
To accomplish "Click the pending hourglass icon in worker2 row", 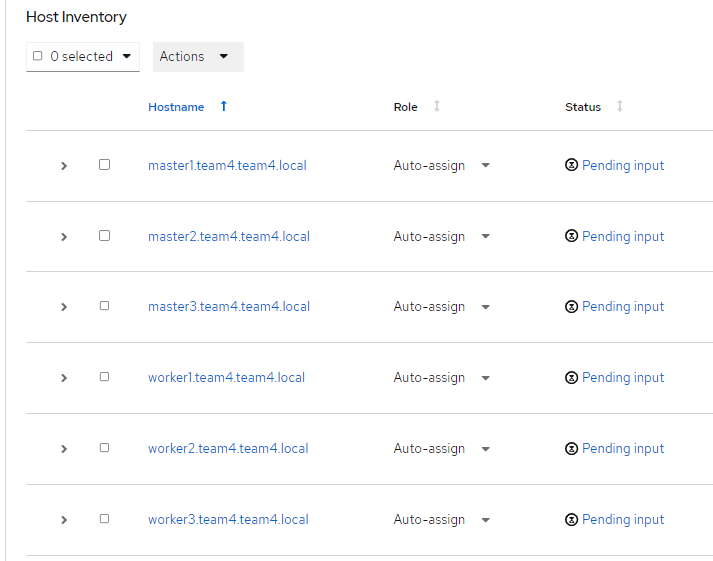I will click(x=572, y=448).
